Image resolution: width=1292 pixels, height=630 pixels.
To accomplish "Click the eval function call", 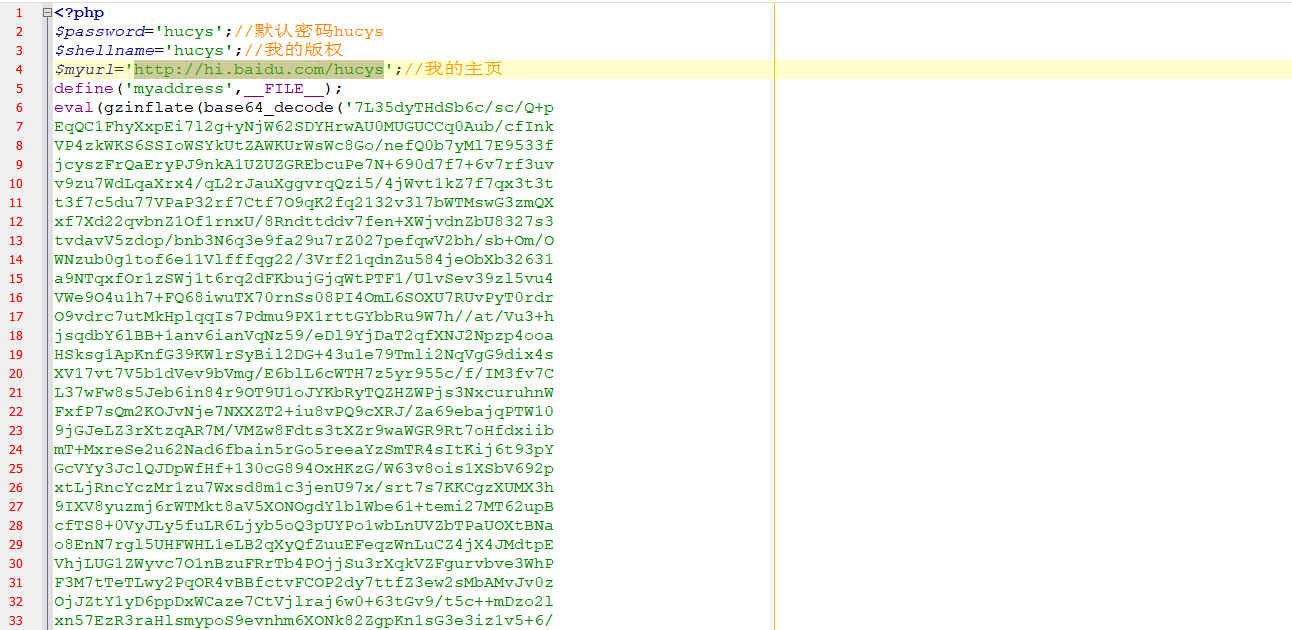I will tap(74, 108).
